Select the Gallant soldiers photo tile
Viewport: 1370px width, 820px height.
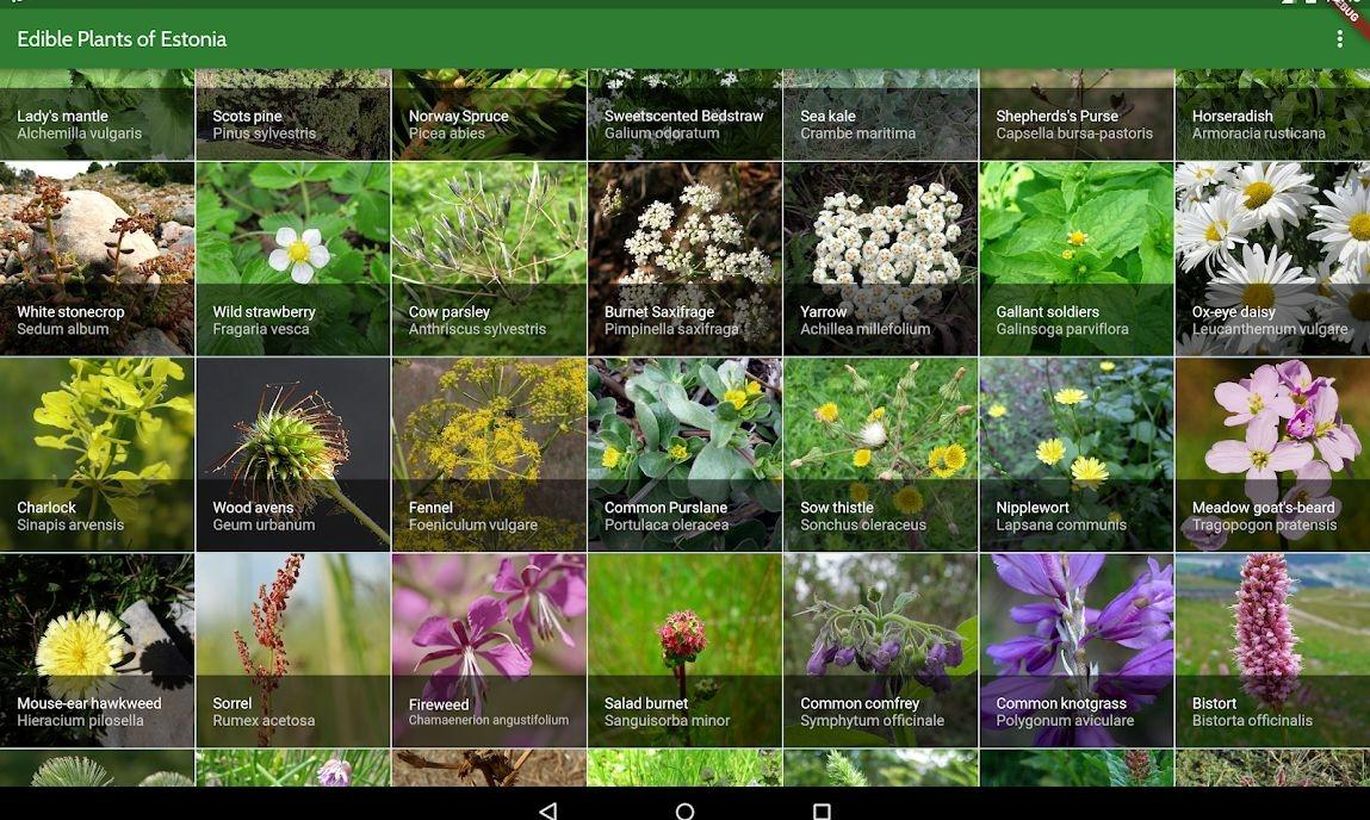(x=1077, y=259)
